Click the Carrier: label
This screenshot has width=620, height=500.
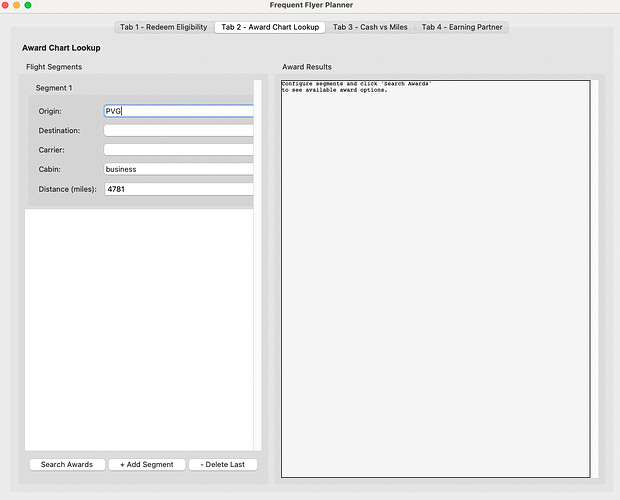[x=51, y=150]
